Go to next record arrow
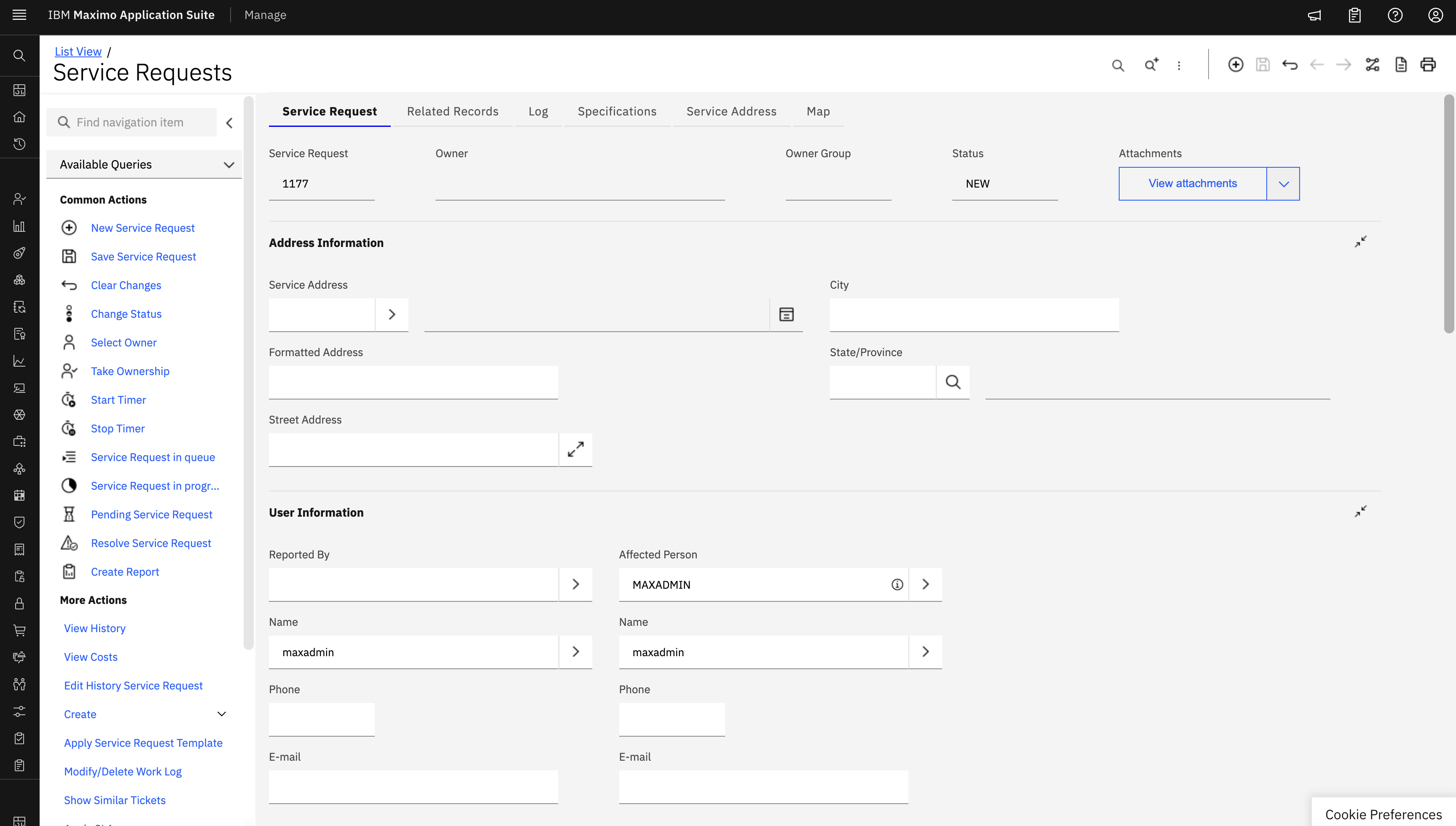 point(1343,64)
